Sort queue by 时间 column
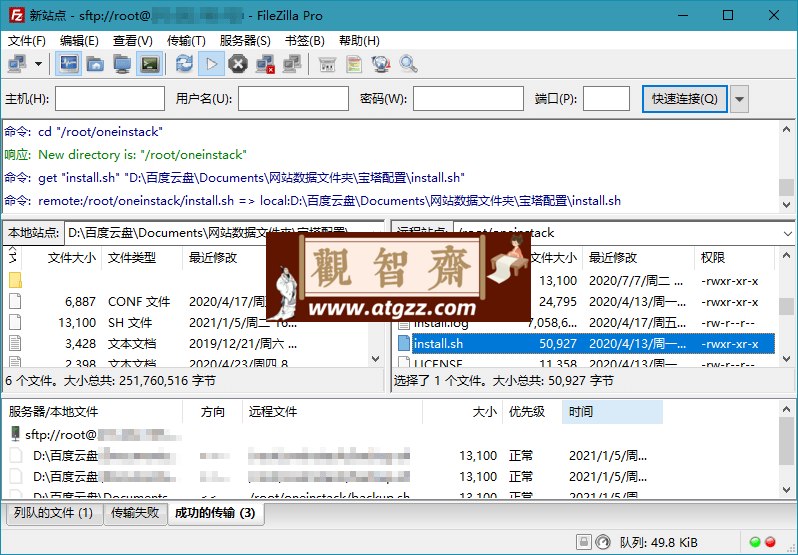The height and width of the screenshot is (555, 798). [612, 412]
